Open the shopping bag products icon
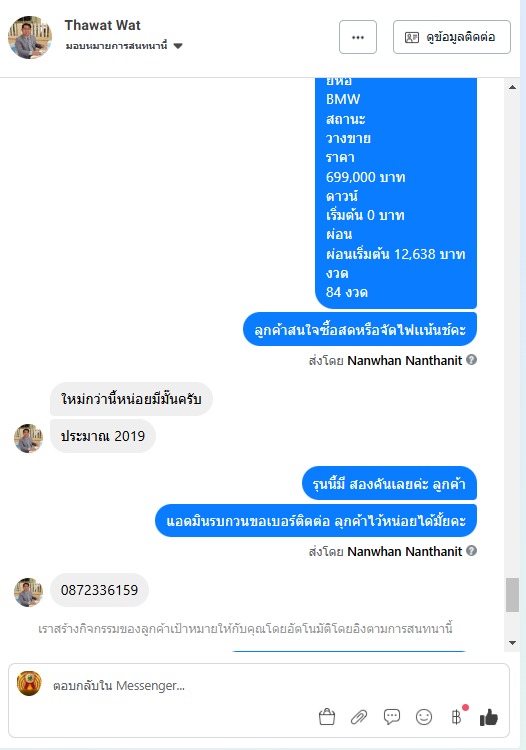 click(327, 717)
